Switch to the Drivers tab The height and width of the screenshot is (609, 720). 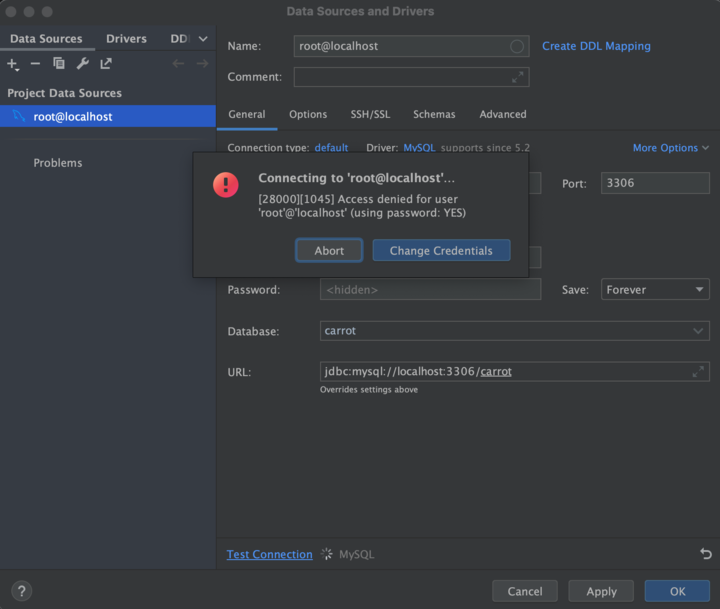coord(126,39)
